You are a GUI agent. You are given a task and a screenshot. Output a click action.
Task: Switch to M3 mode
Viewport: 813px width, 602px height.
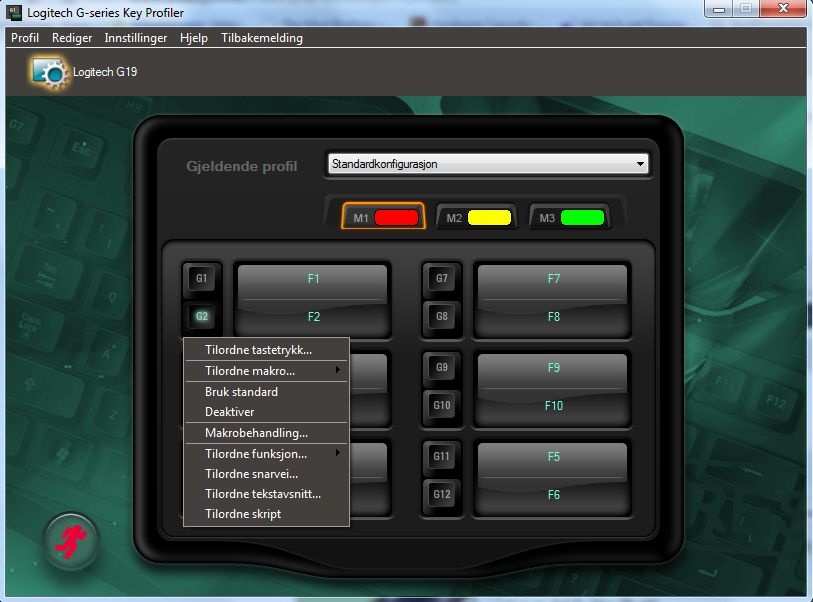[x=569, y=217]
